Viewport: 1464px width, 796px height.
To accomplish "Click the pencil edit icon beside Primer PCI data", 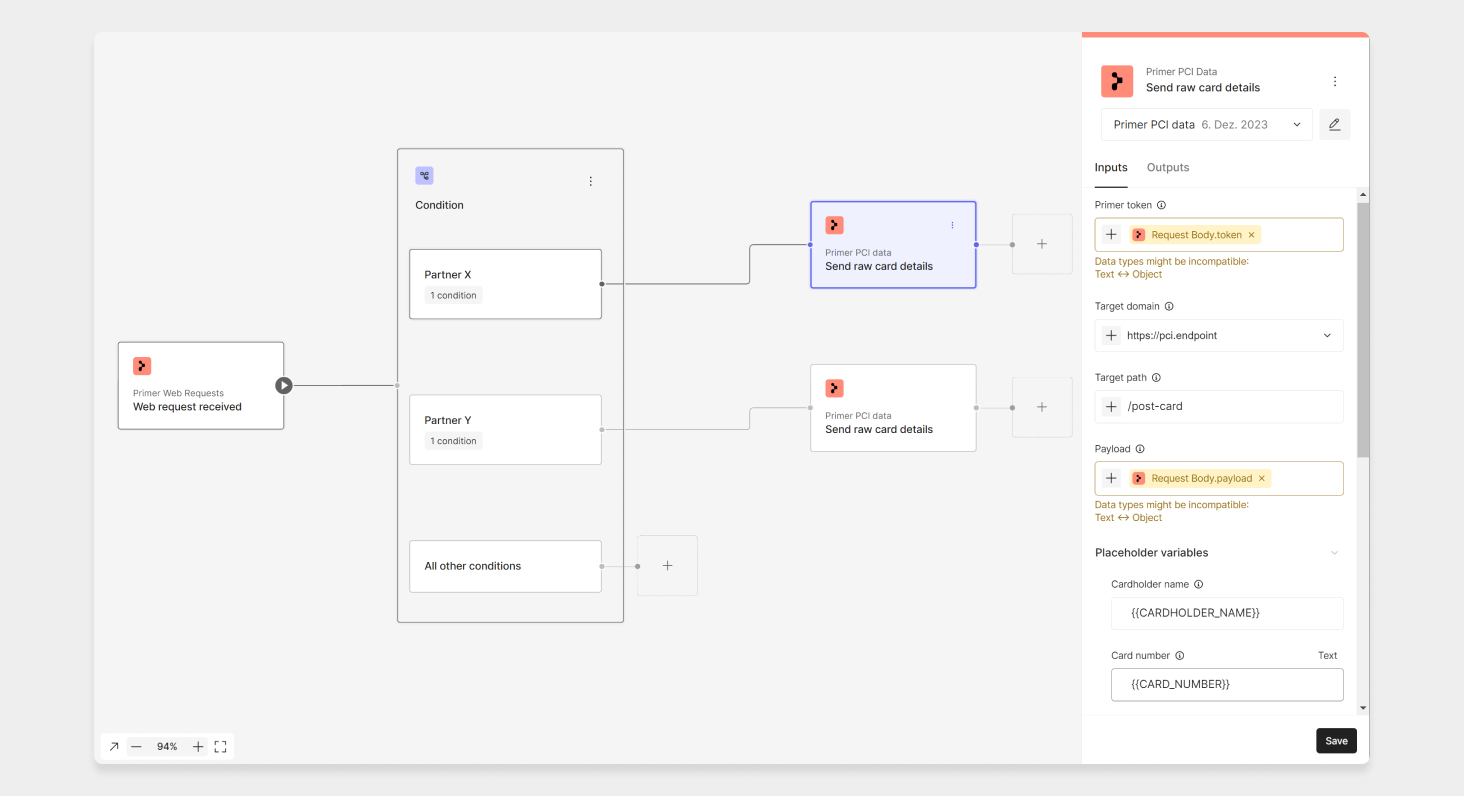I will 1334,125.
